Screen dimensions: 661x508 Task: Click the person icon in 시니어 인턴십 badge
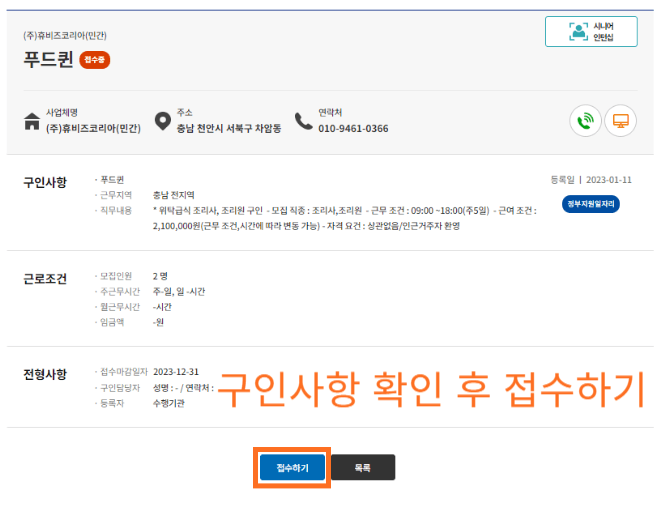578,32
